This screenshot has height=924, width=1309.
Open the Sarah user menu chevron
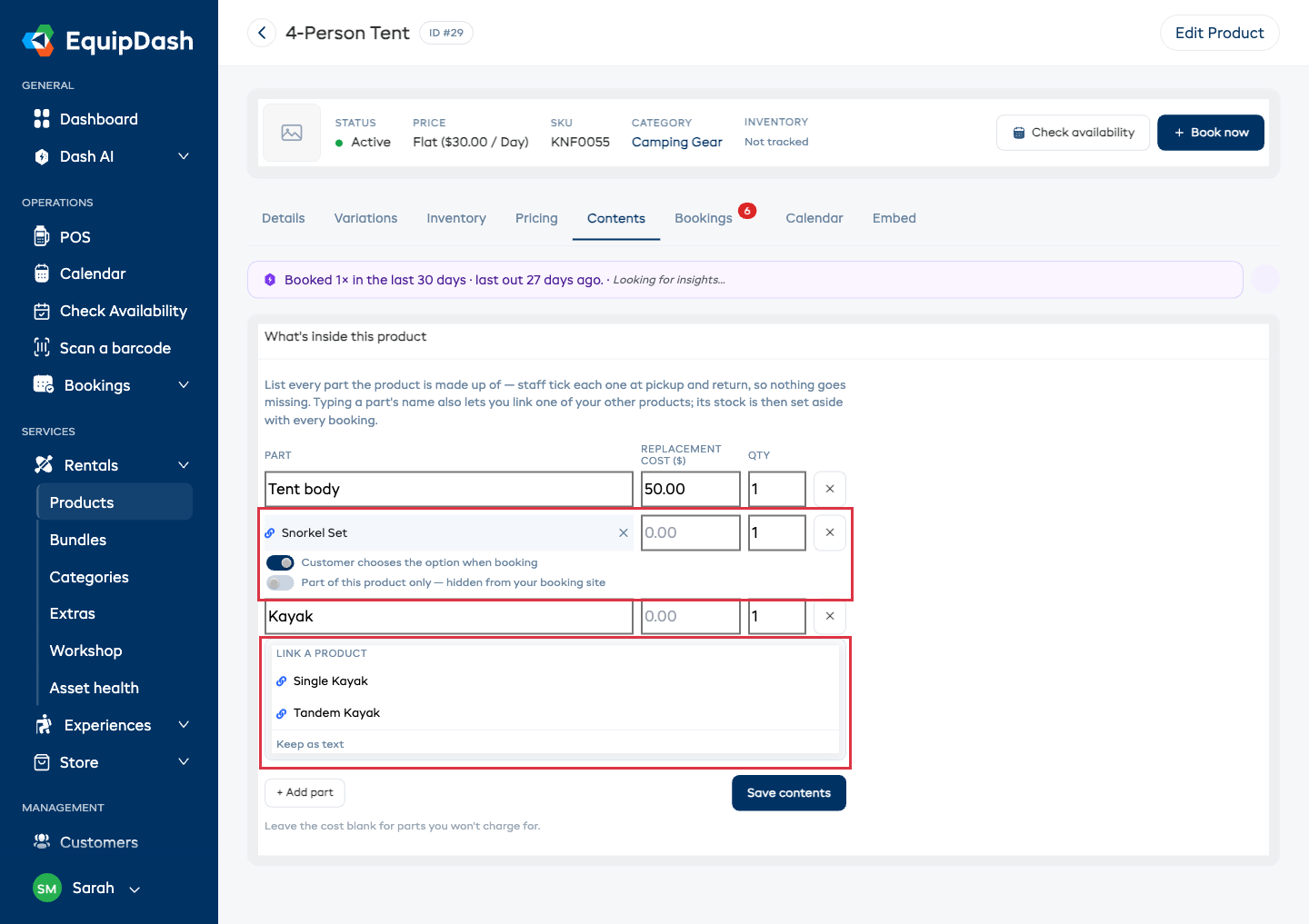[135, 889]
